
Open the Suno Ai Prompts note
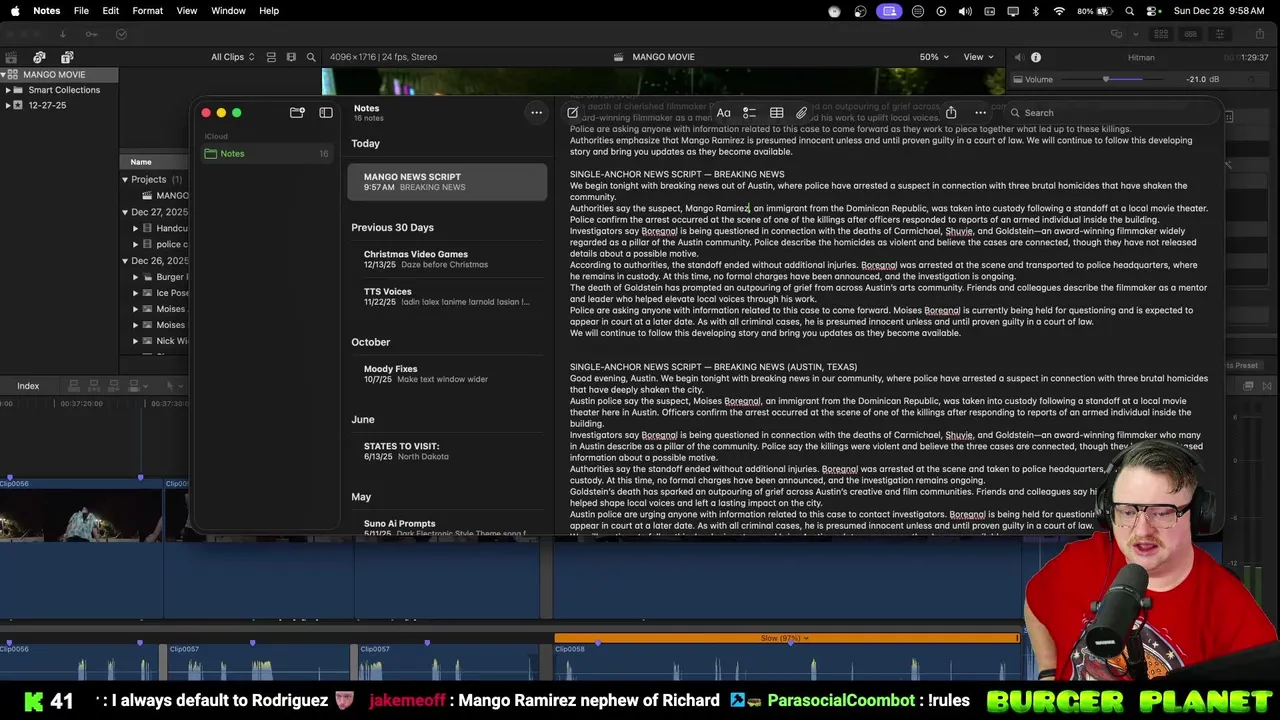(x=447, y=526)
